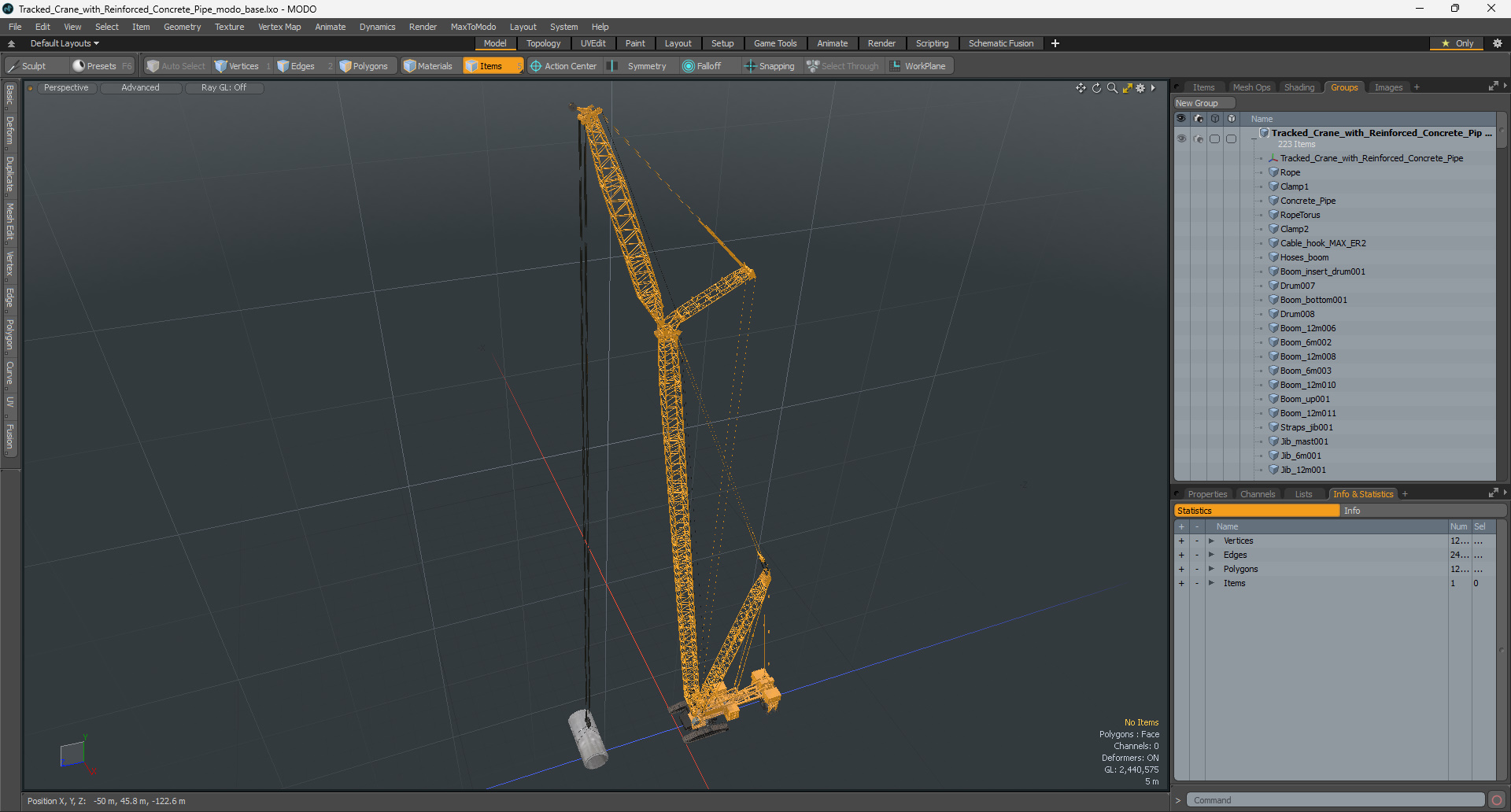
Task: Select the Jib_mast001 item
Action: [1303, 441]
